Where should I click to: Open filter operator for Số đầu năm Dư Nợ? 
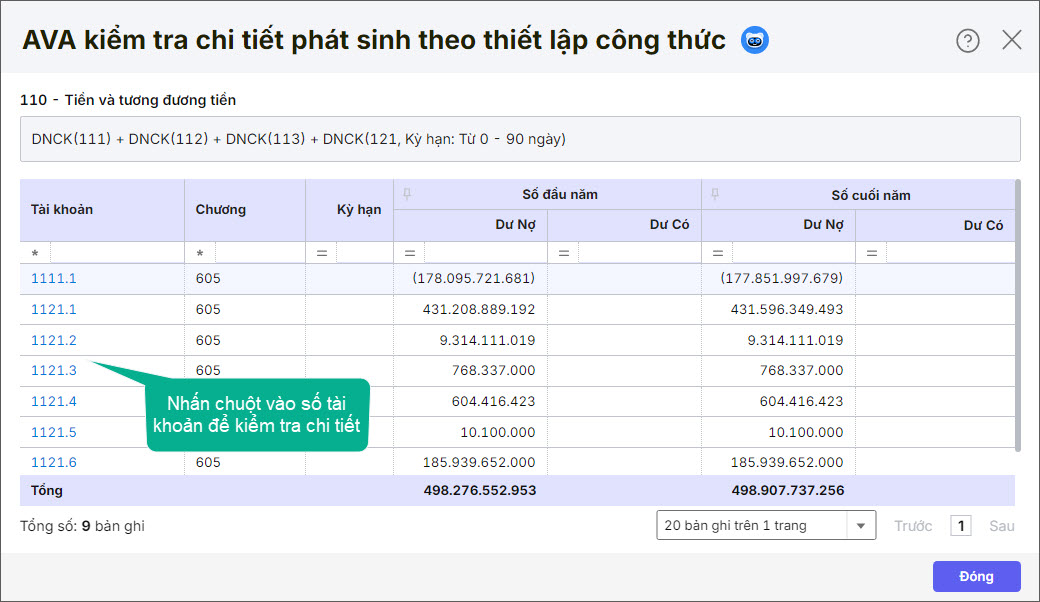click(x=410, y=254)
